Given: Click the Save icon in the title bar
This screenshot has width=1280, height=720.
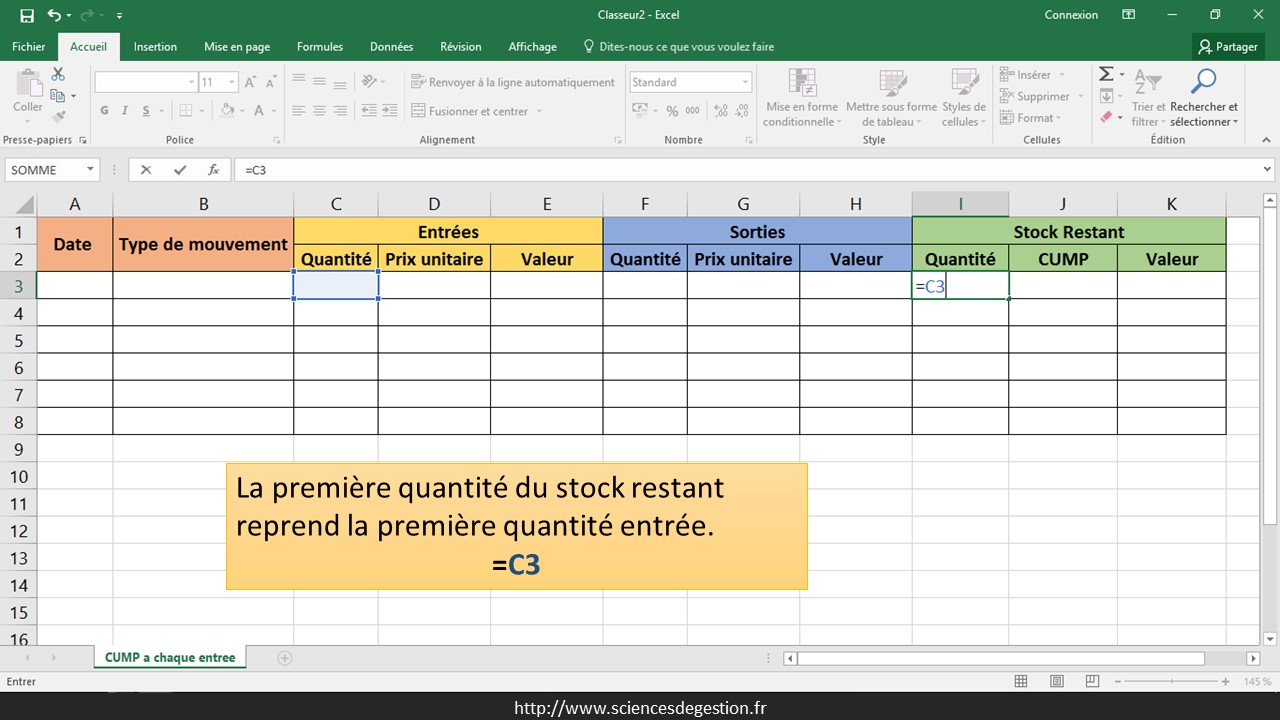Looking at the screenshot, I should coord(27,15).
